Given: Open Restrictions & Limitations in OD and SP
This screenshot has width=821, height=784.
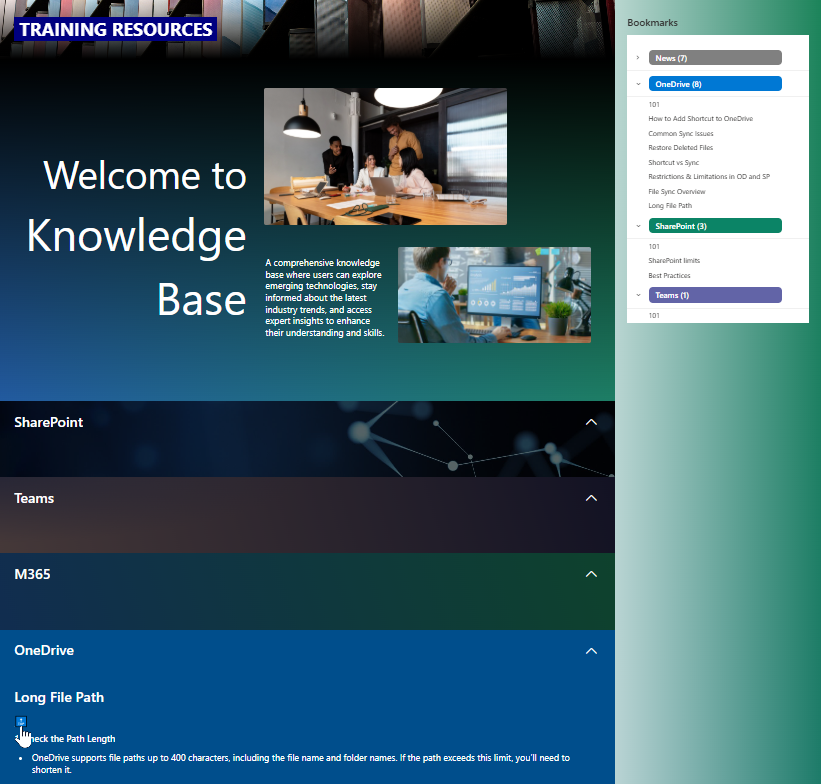Looking at the screenshot, I should pyautogui.click(x=709, y=176).
